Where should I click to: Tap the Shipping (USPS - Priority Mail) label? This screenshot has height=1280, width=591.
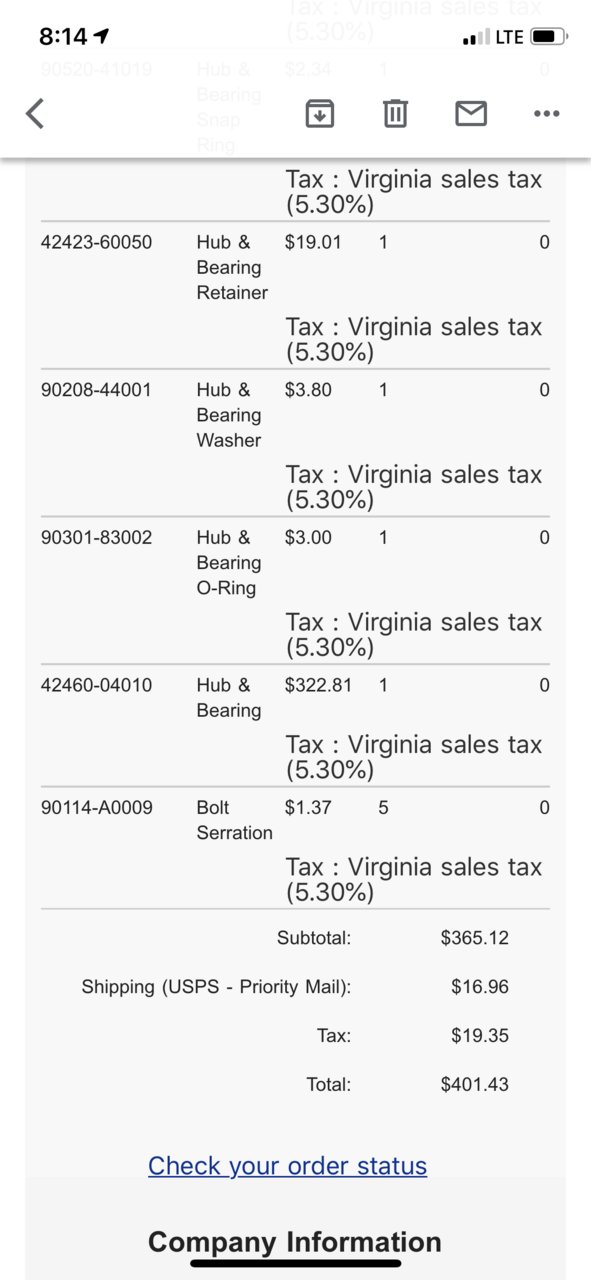pos(216,987)
